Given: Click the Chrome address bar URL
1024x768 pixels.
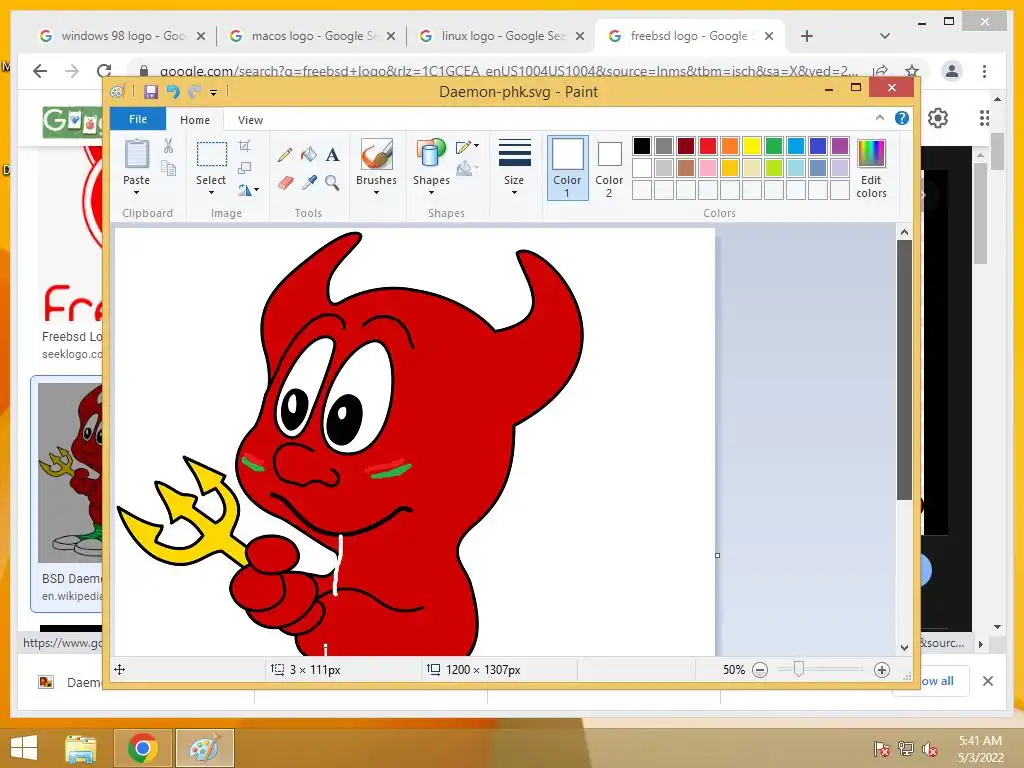Looking at the screenshot, I should 509,71.
